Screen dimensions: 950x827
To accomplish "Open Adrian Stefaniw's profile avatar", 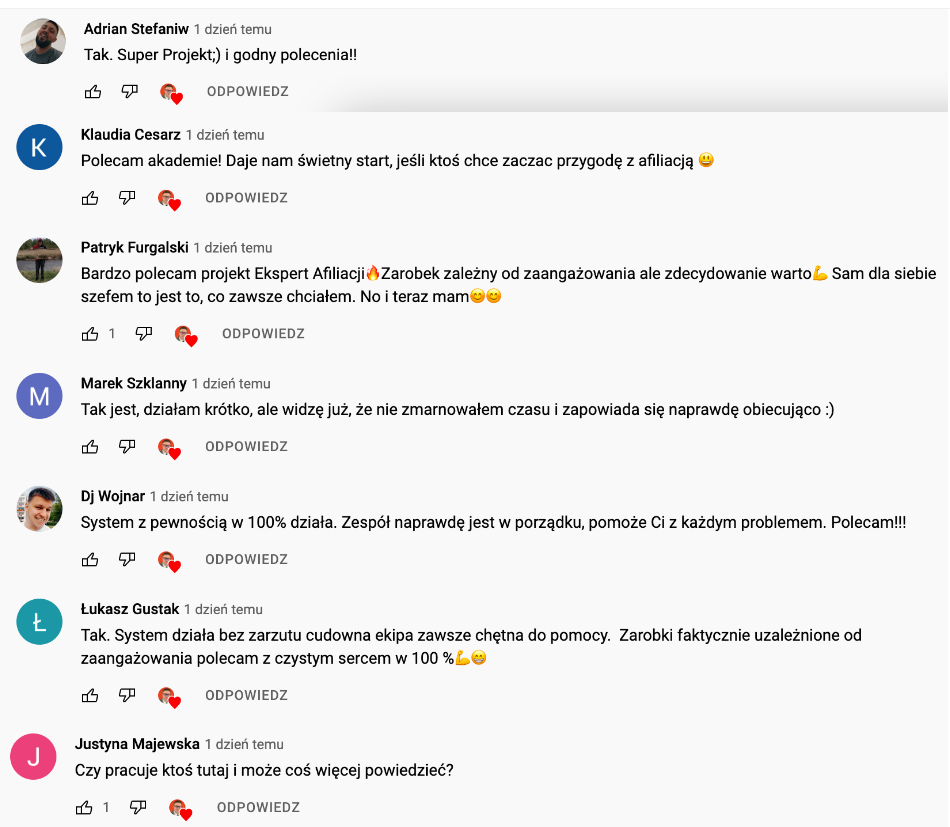I will pos(42,41).
